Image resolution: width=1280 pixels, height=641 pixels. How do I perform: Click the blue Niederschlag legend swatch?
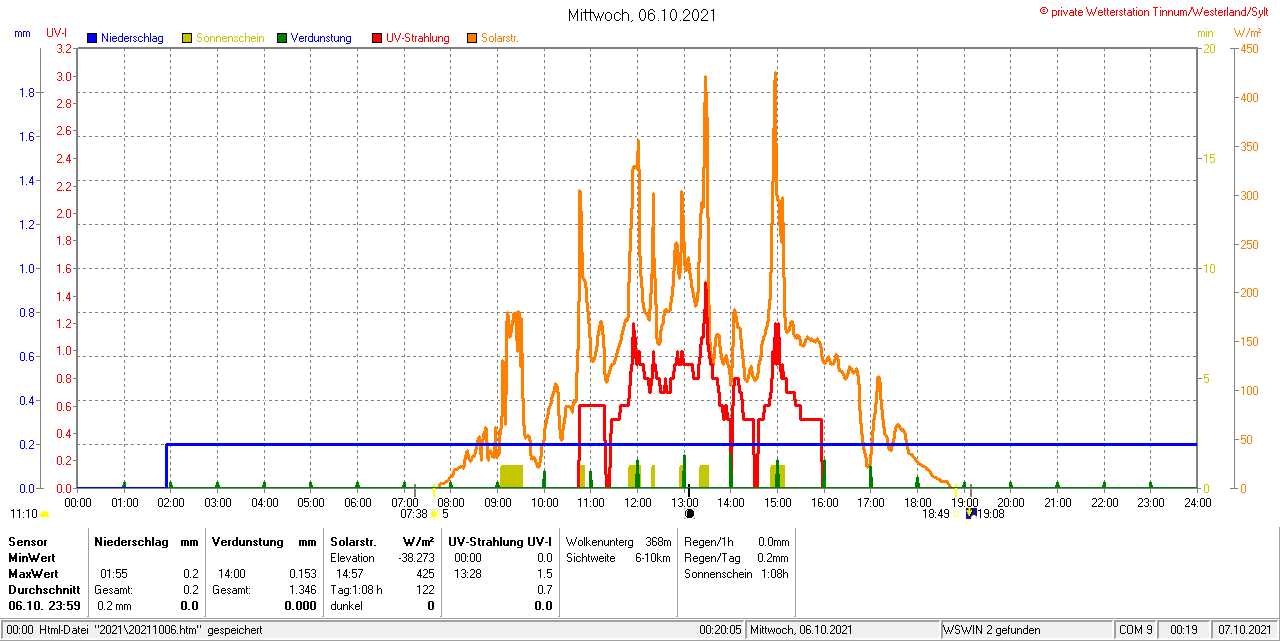pos(92,38)
